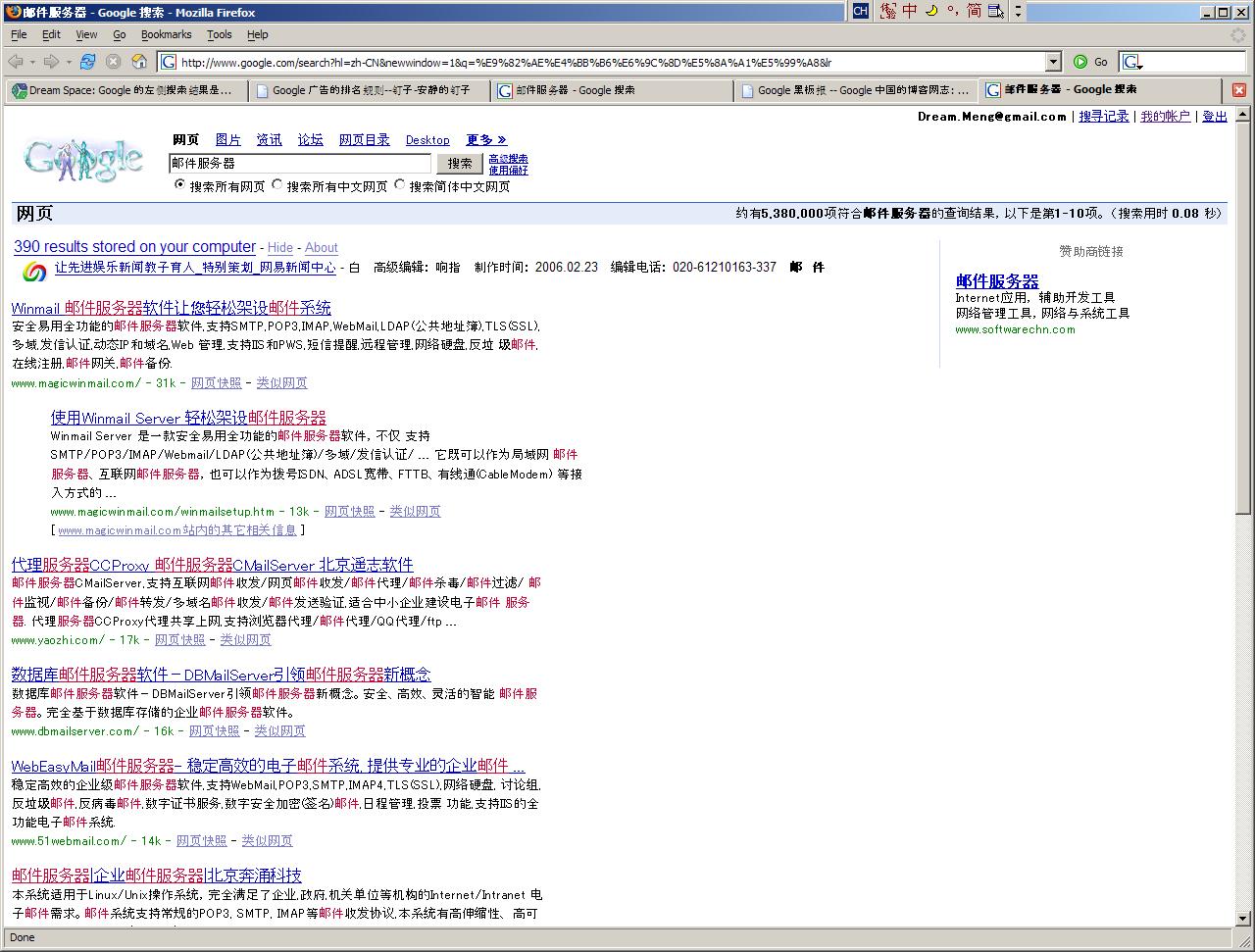Click the Google logo on the page
Image resolution: width=1255 pixels, height=952 pixels.
[84, 160]
